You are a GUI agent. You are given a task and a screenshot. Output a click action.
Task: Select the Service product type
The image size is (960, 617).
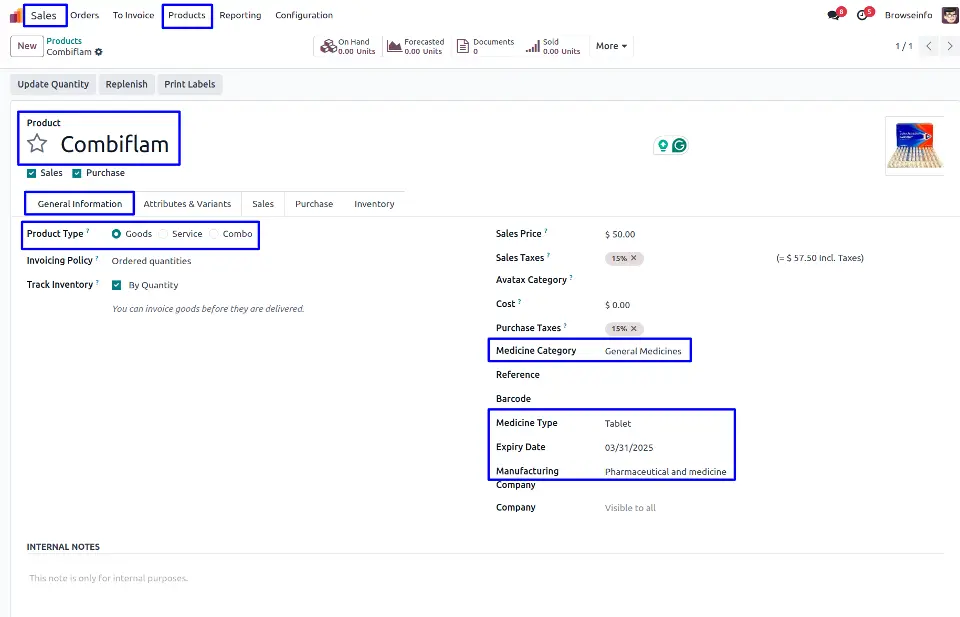pos(163,234)
